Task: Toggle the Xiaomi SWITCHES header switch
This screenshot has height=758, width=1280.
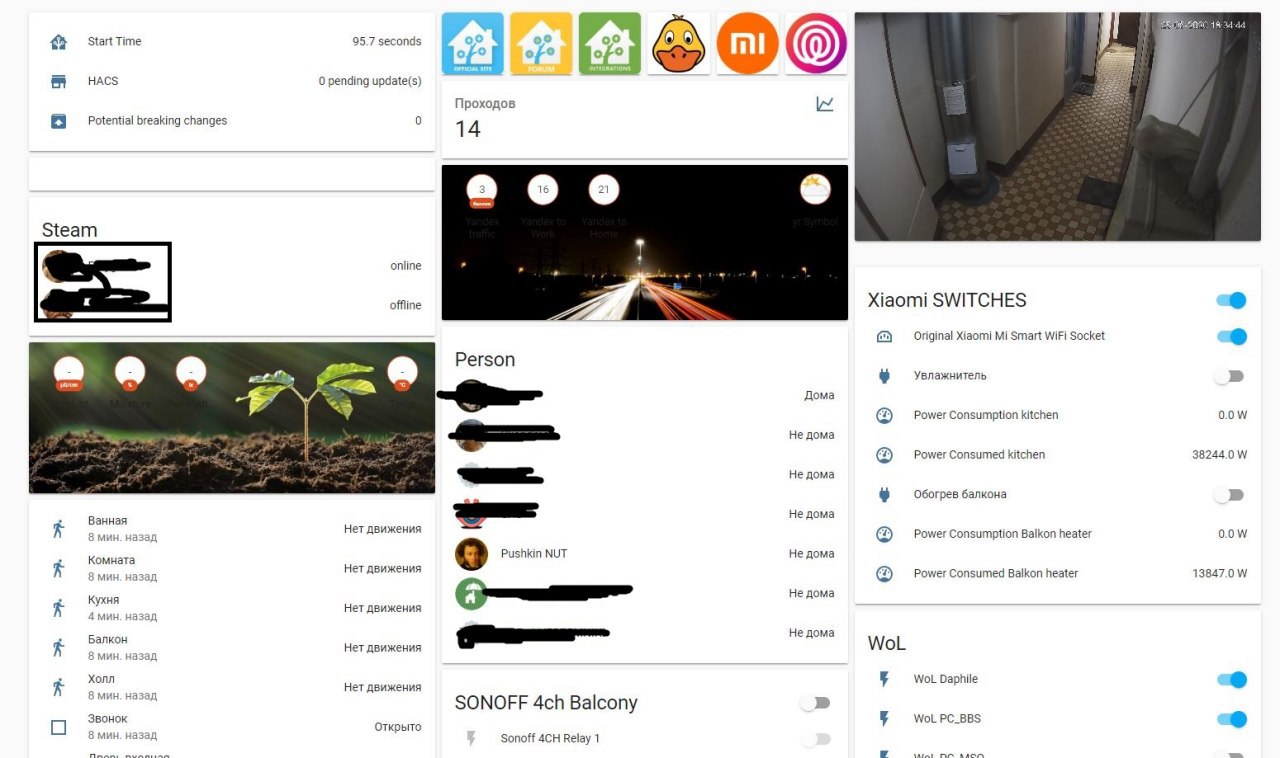Action: coord(1231,300)
